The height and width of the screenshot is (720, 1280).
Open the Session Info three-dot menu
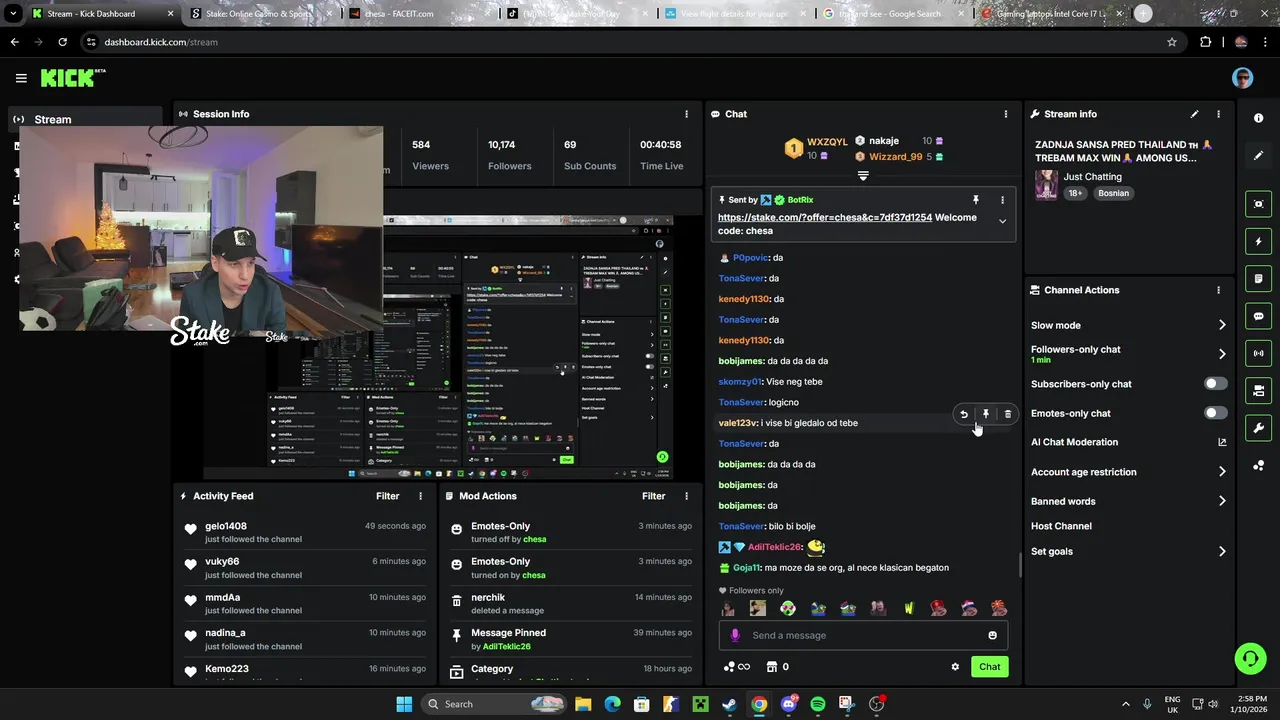pos(686,114)
